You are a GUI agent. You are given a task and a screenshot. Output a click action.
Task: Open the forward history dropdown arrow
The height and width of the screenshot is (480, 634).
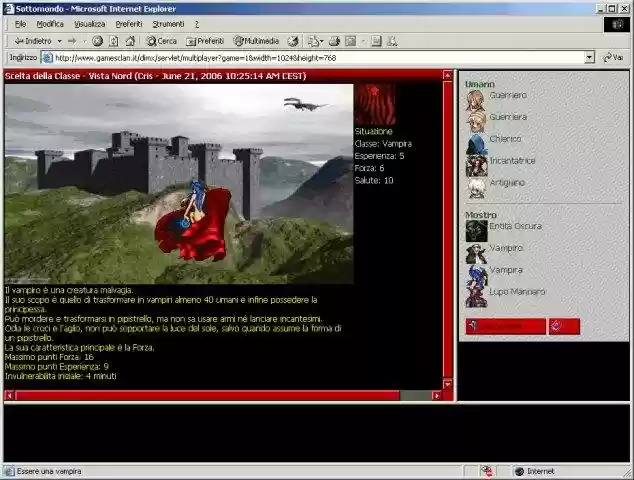click(85, 41)
